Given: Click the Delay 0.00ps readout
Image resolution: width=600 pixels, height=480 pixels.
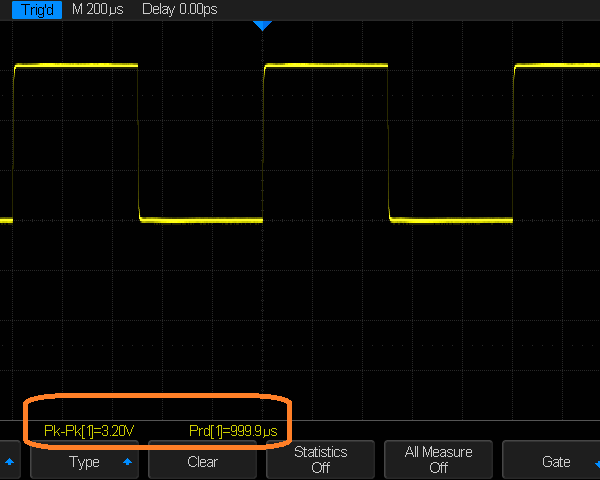Looking at the screenshot, I should 179,9.
